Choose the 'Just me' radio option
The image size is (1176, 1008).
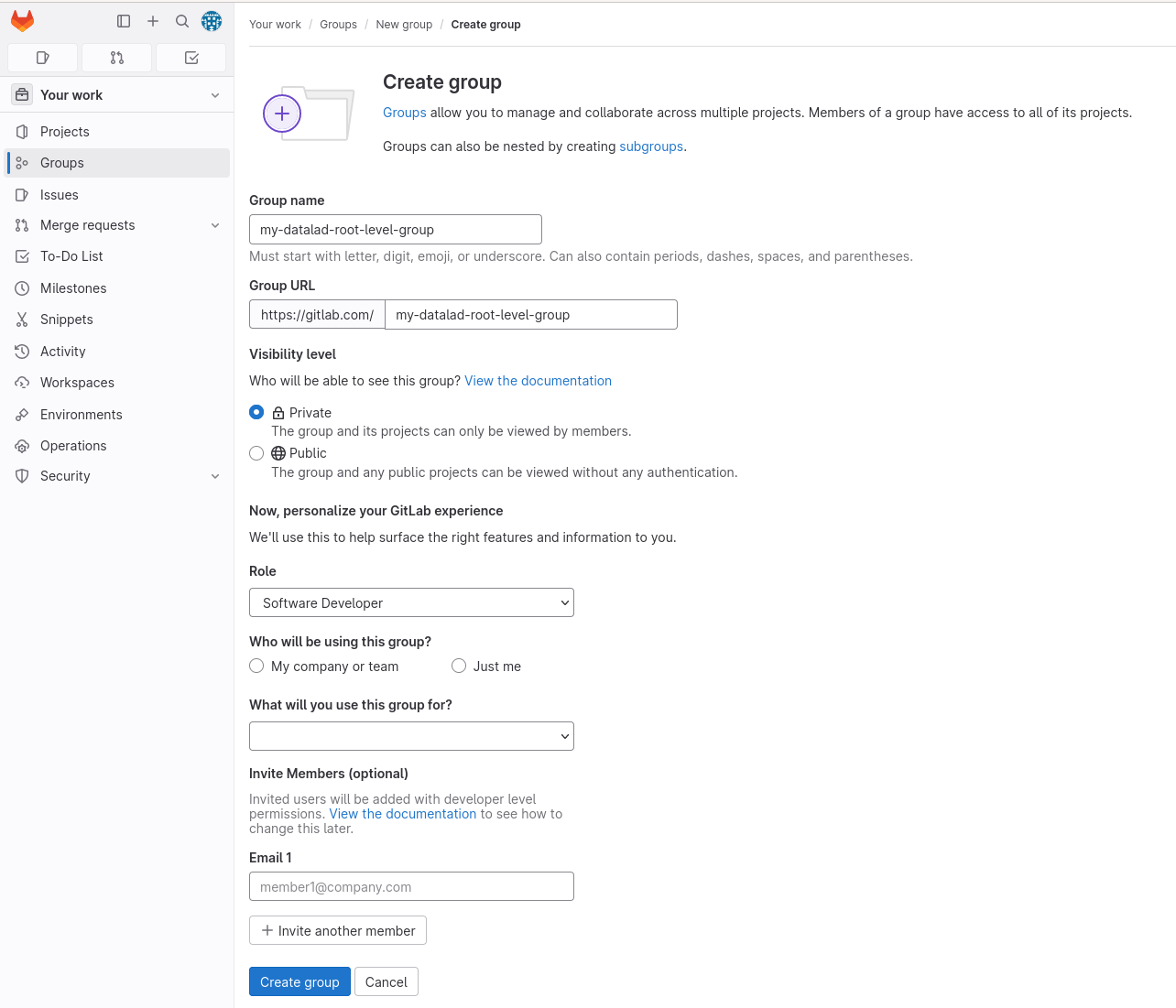click(459, 667)
